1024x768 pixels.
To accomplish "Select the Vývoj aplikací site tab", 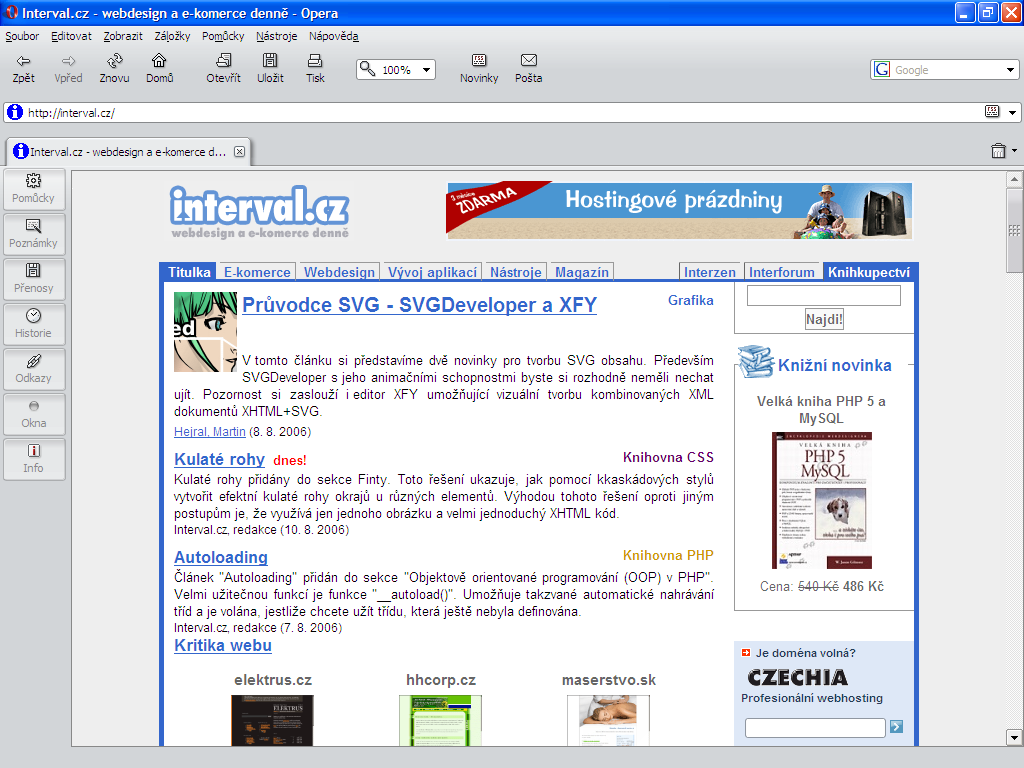I will pos(432,272).
